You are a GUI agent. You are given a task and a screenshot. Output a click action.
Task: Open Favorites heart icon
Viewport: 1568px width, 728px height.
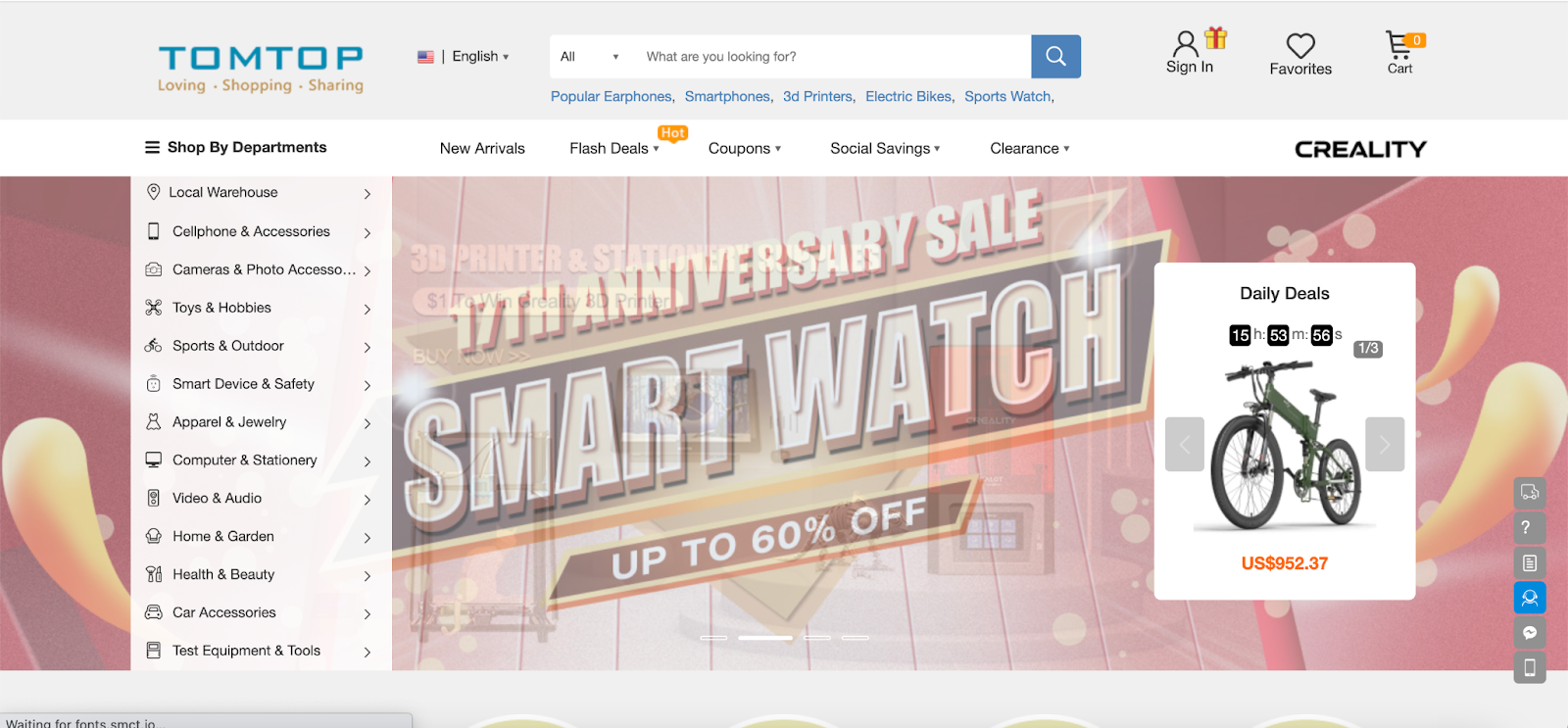(x=1300, y=45)
